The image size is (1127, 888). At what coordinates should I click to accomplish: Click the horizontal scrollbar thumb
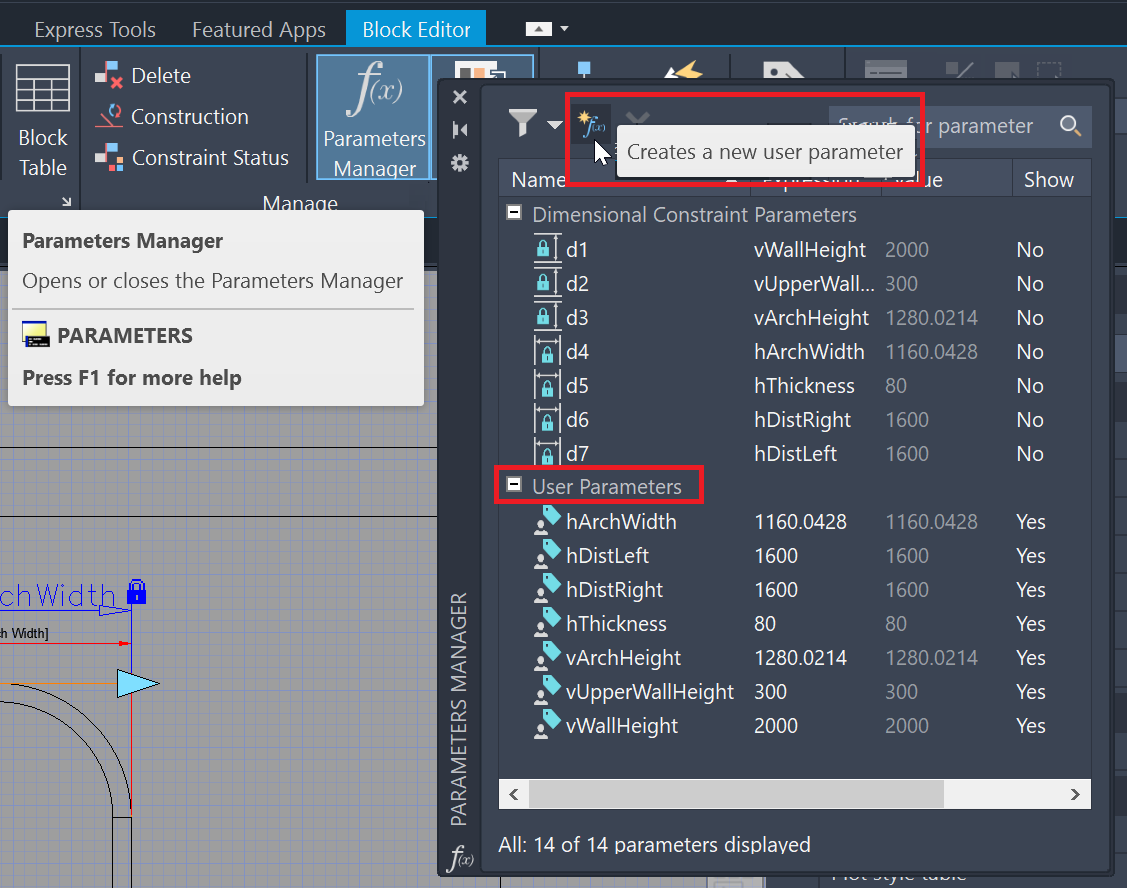click(736, 794)
